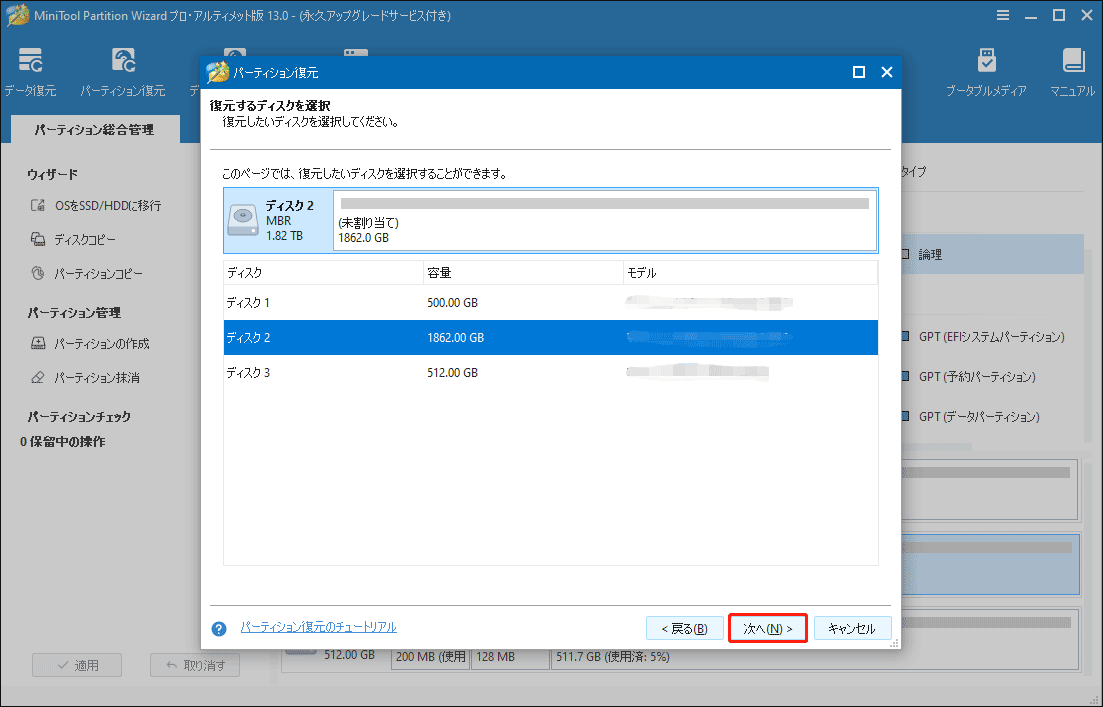
Task: Select ディスクコピー in the sidebar
Action: (73, 239)
